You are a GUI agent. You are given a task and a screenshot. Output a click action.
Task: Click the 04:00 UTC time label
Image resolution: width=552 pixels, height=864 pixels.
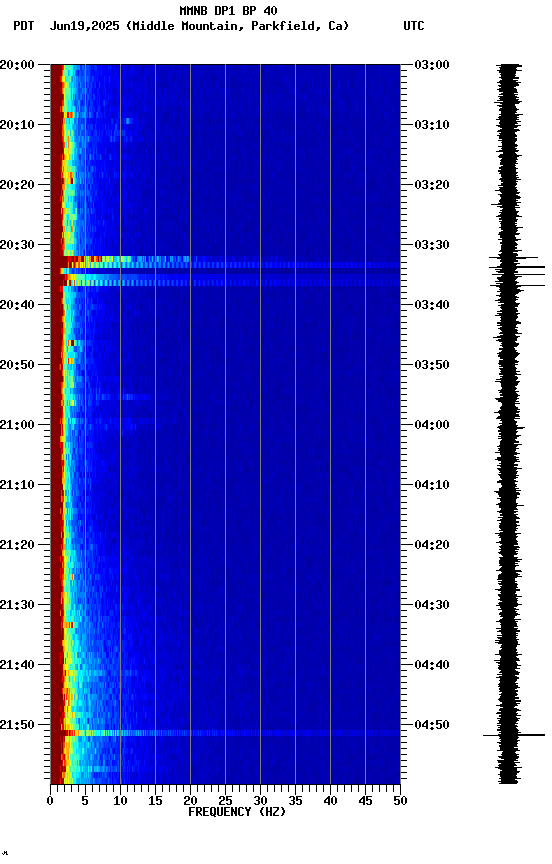coord(432,425)
